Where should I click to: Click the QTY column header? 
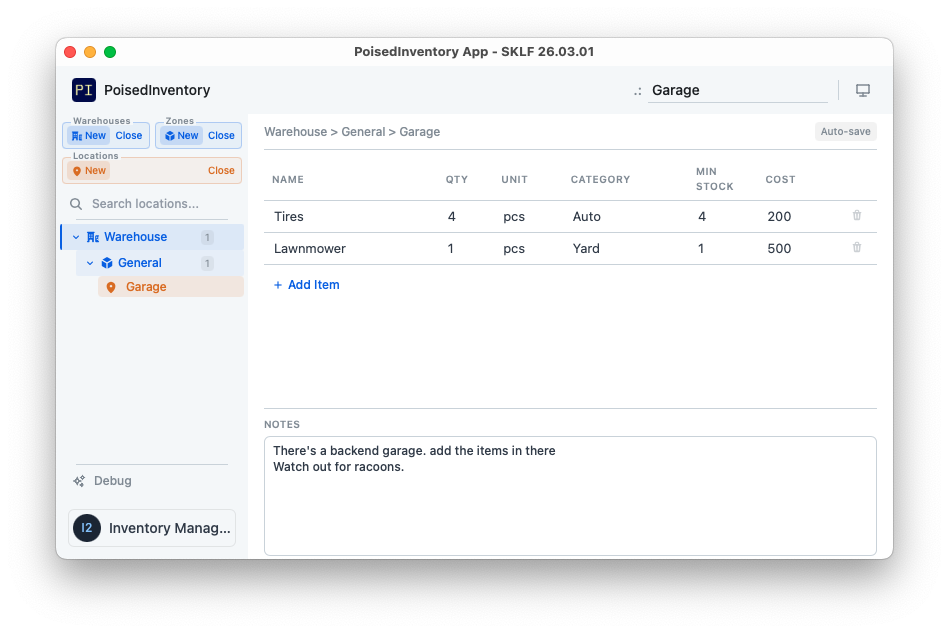457,180
